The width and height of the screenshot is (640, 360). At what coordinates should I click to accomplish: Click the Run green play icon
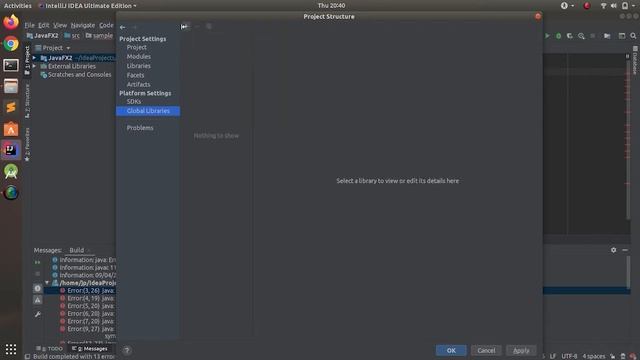(x=547, y=36)
